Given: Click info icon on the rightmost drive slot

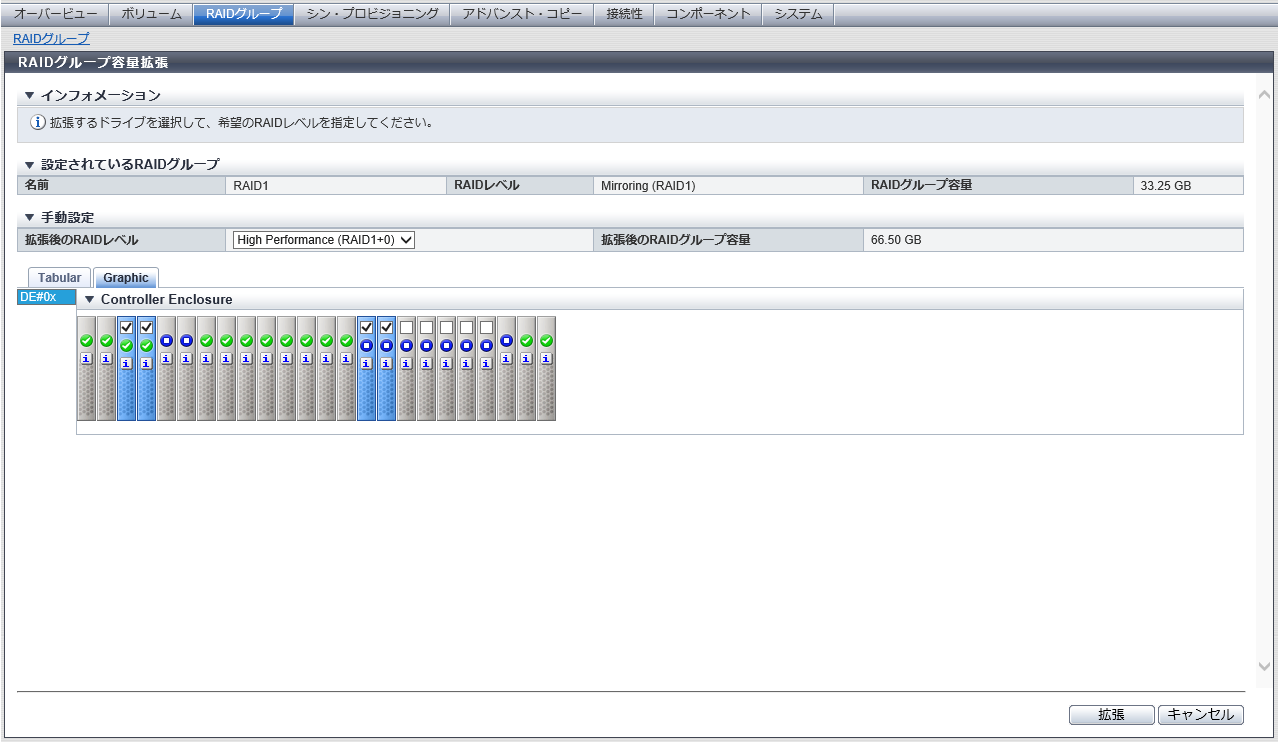Looking at the screenshot, I should click(546, 359).
